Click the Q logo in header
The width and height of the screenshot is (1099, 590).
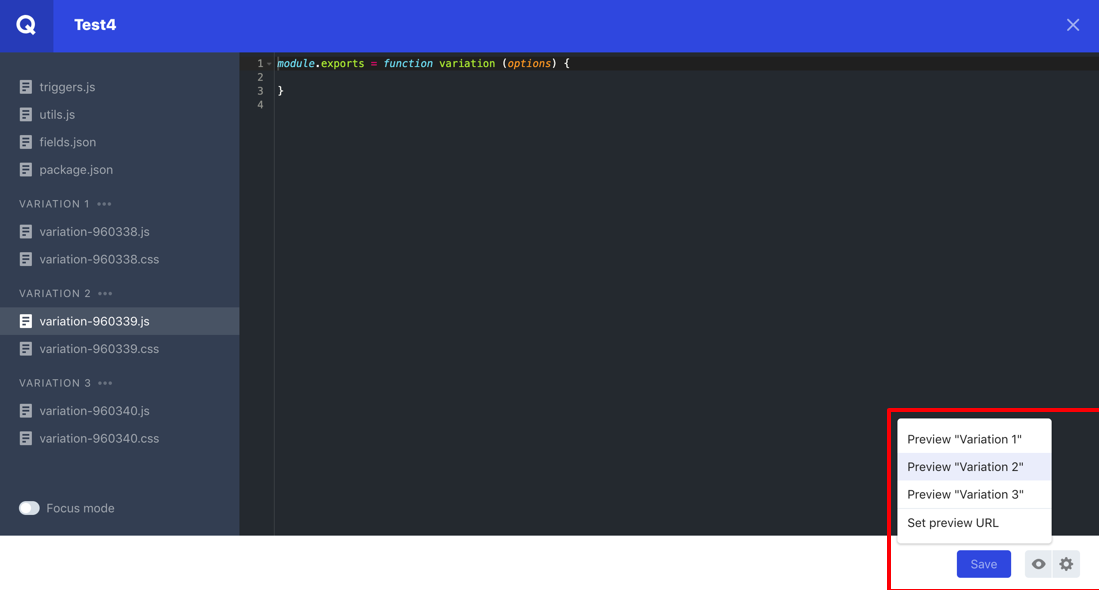[26, 25]
